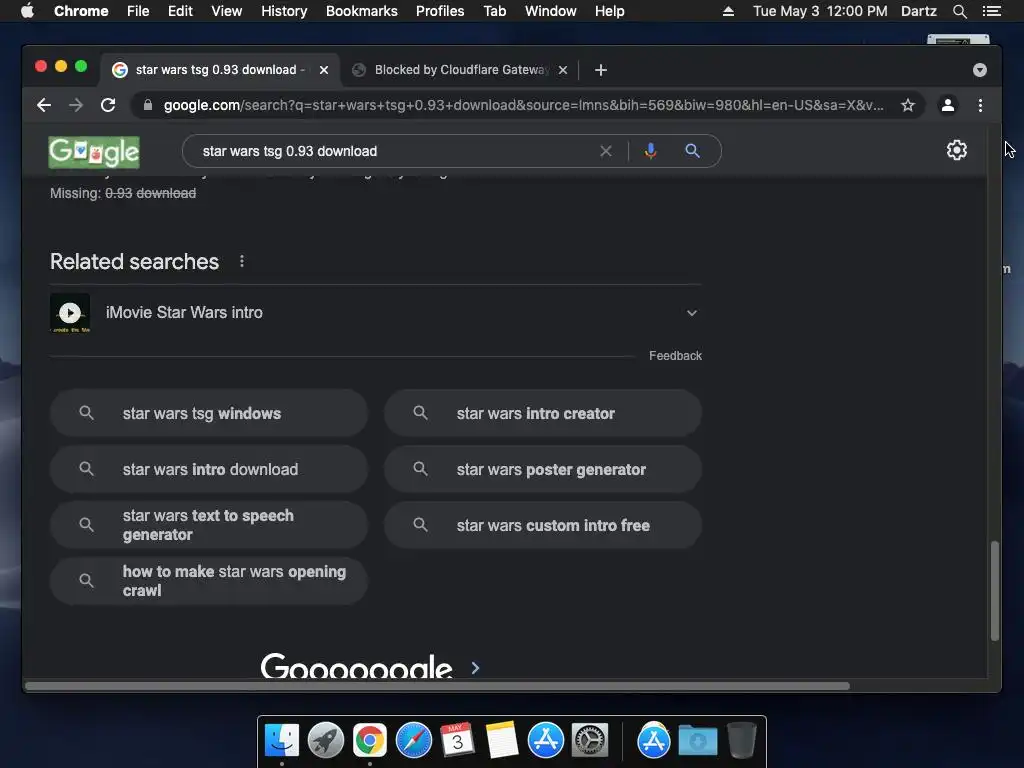Click into the Google search input field
The image size is (1024, 768).
[x=392, y=151]
